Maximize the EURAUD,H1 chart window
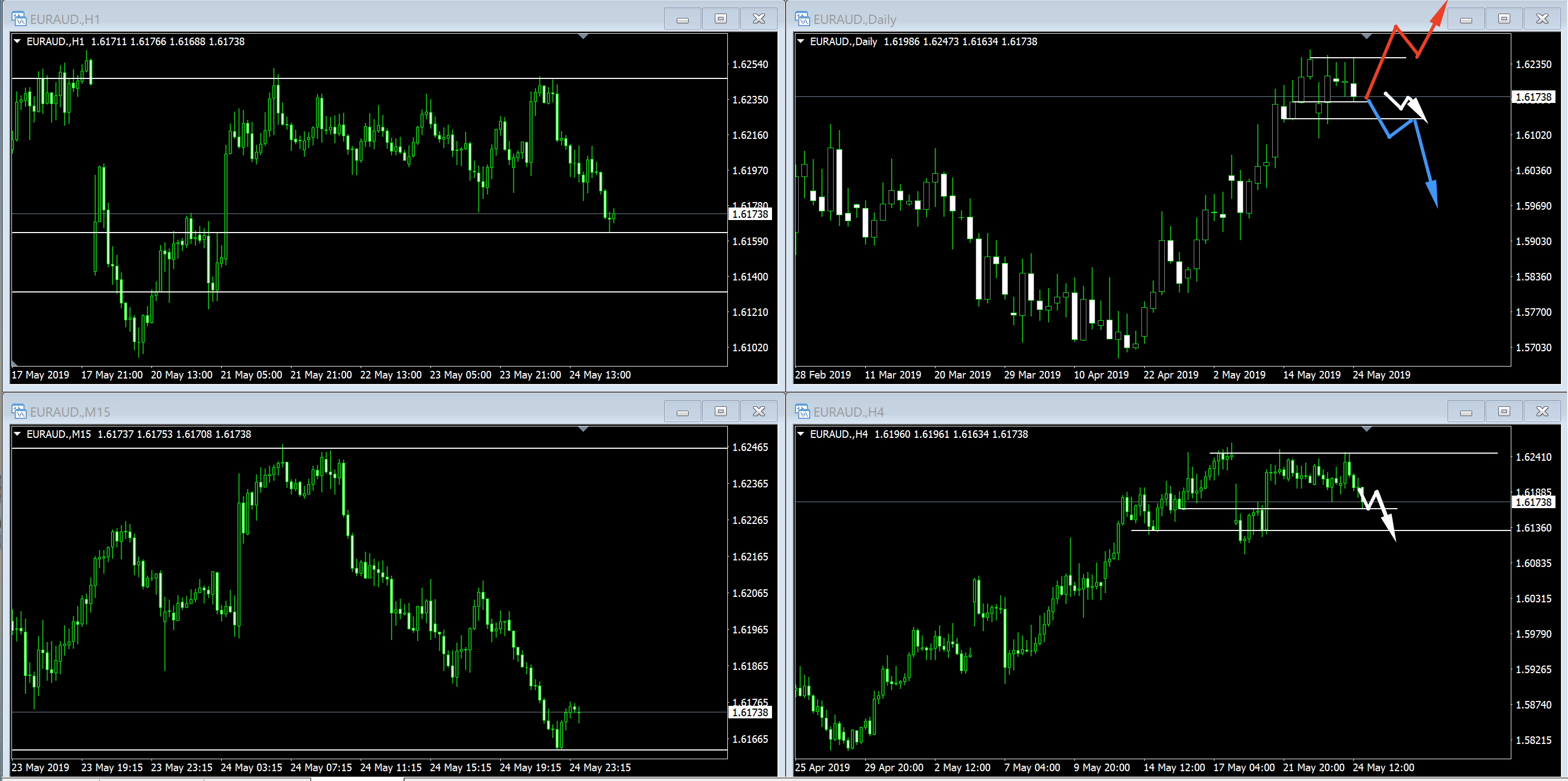 pos(721,19)
